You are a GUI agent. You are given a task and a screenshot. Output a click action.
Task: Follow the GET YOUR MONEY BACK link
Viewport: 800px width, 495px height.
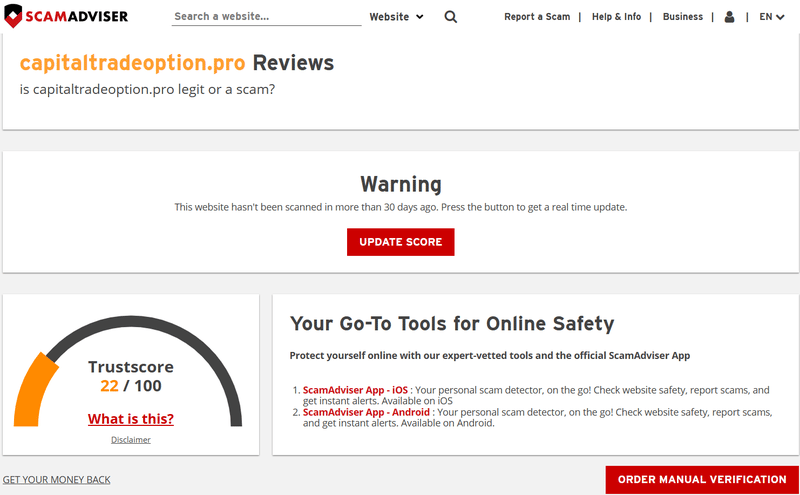point(57,480)
